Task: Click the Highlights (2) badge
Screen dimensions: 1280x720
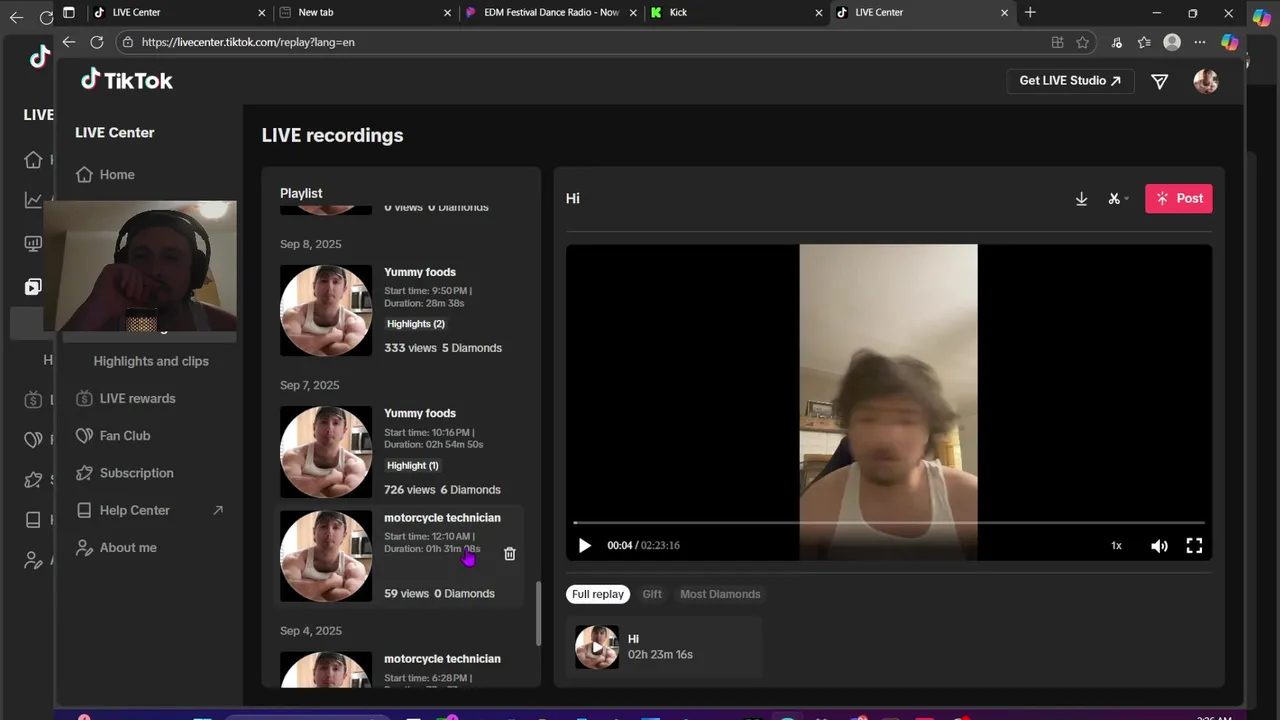Action: (416, 324)
